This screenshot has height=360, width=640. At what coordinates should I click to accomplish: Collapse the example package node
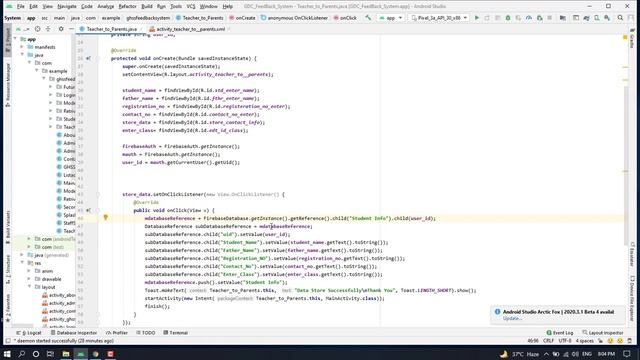pos(37,71)
